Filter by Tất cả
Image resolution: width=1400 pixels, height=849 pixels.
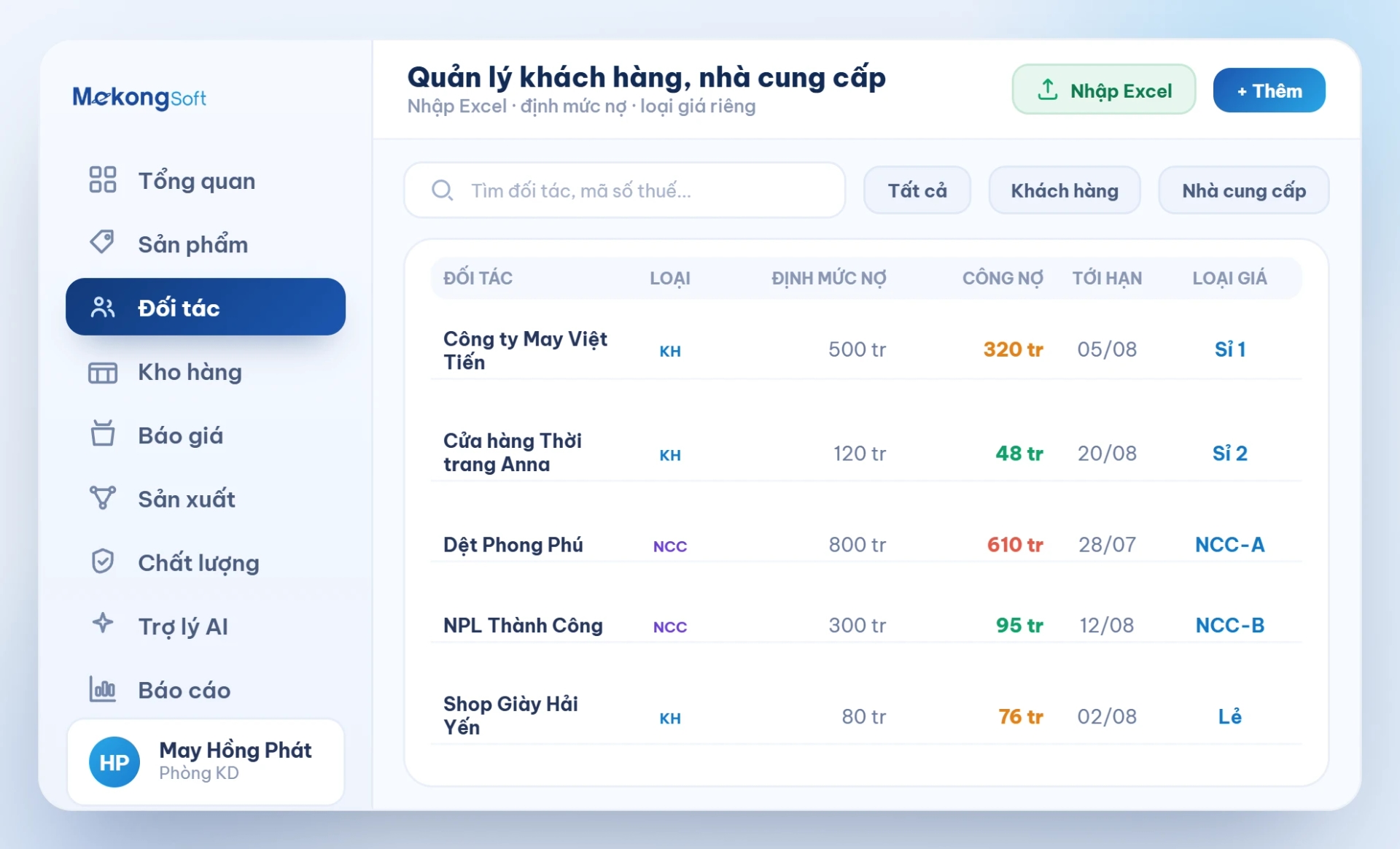pyautogui.click(x=917, y=190)
